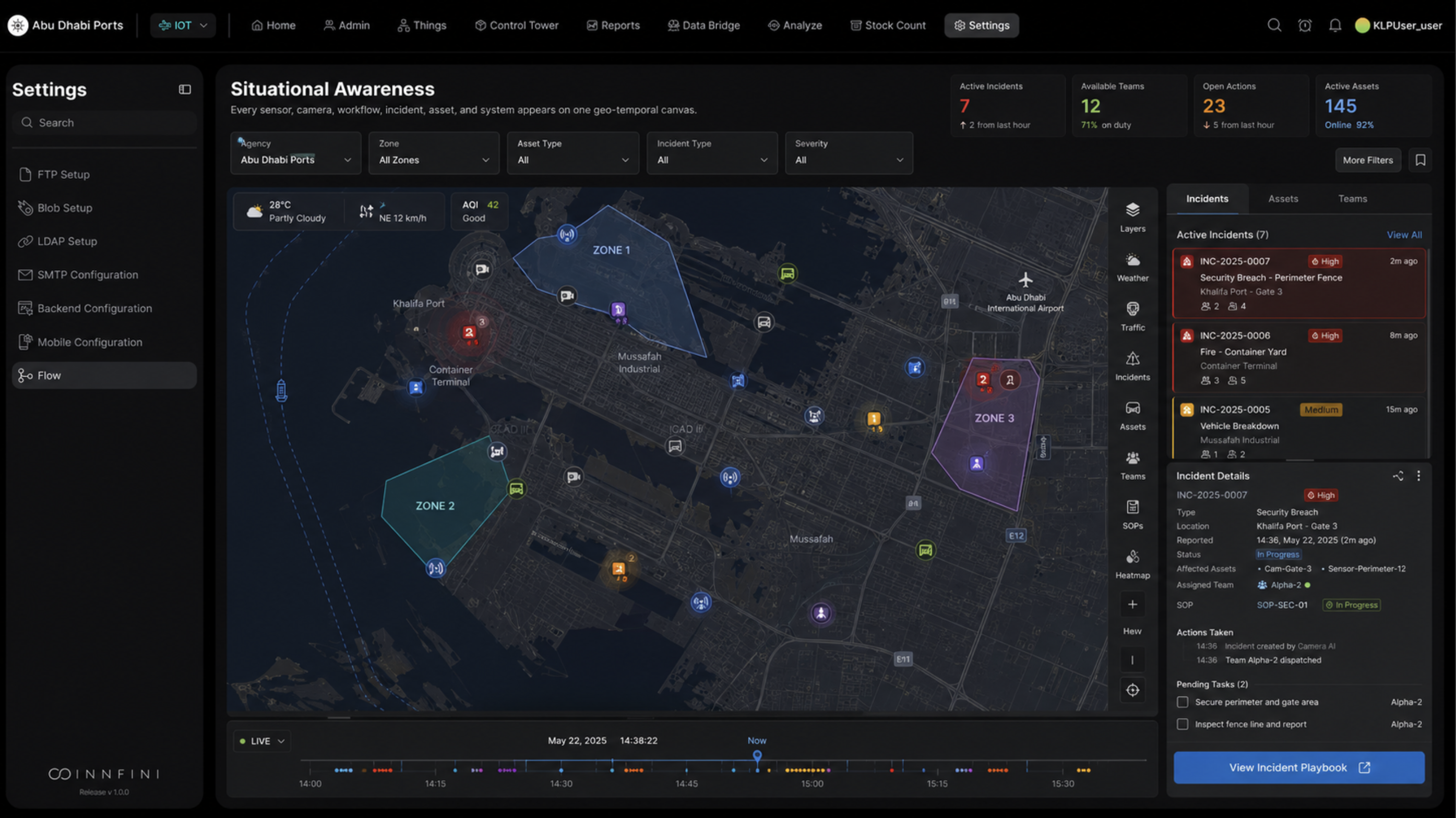1456x818 pixels.
Task: Show Assets on the map toolbar
Action: pos(1132,416)
